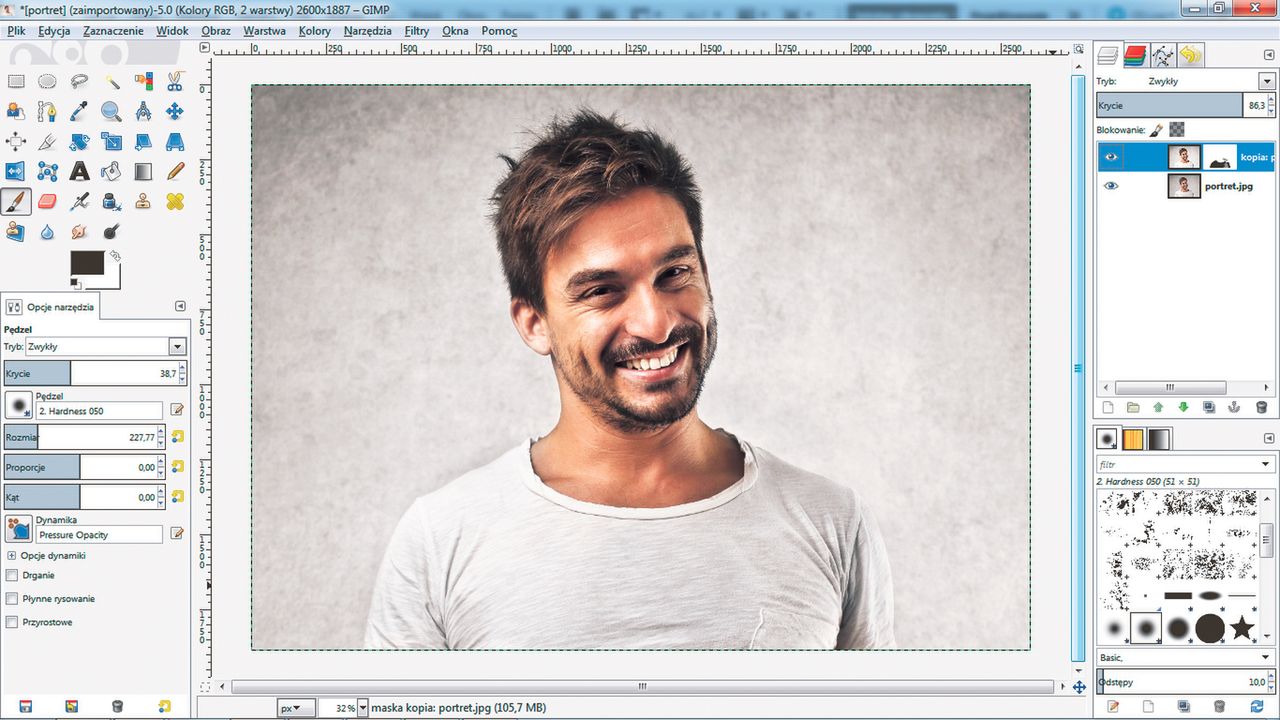1280x720 pixels.
Task: Toggle visibility of portret.jpg layer
Action: click(x=1111, y=186)
